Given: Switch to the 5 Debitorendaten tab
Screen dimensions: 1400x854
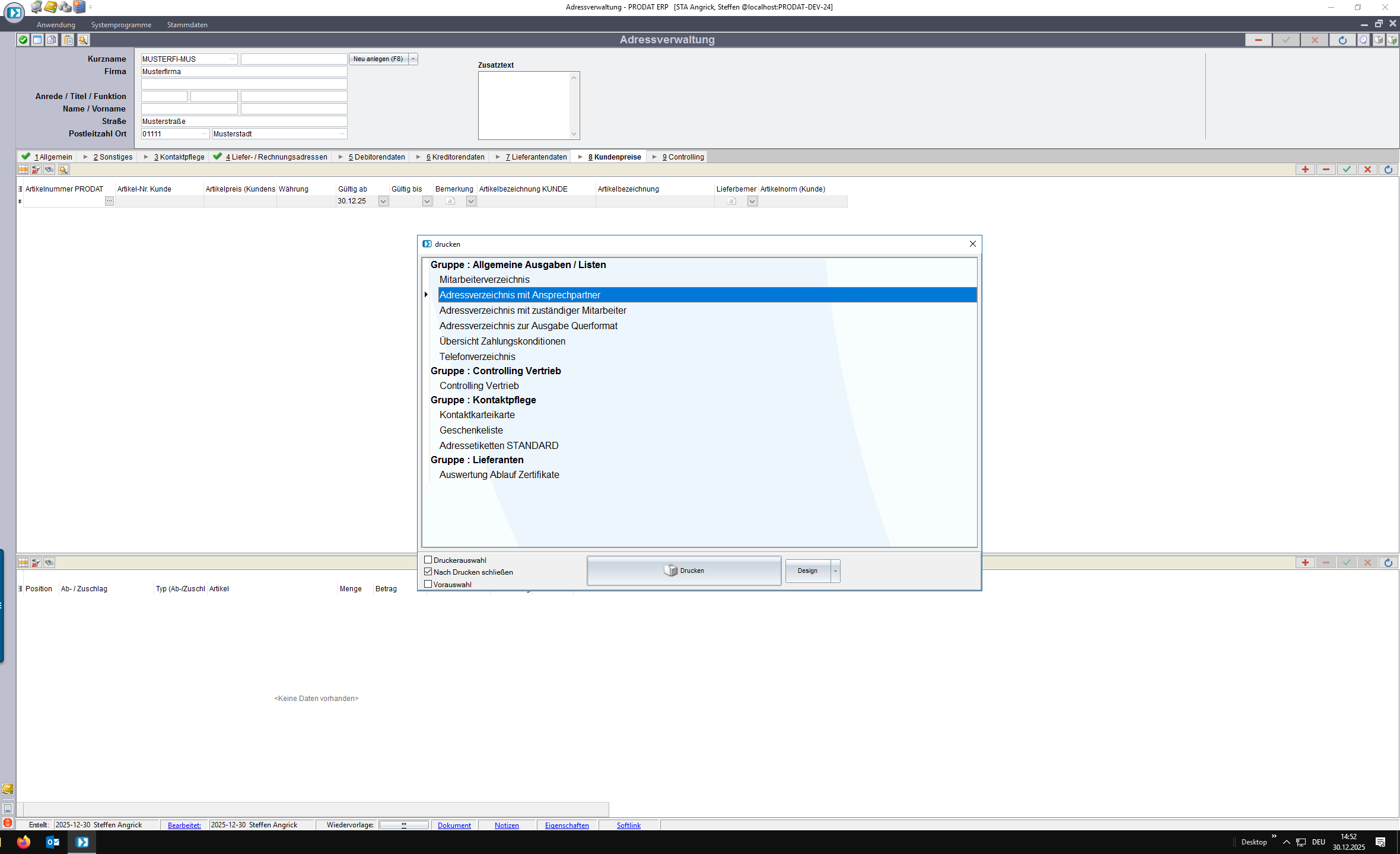Looking at the screenshot, I should point(377,157).
